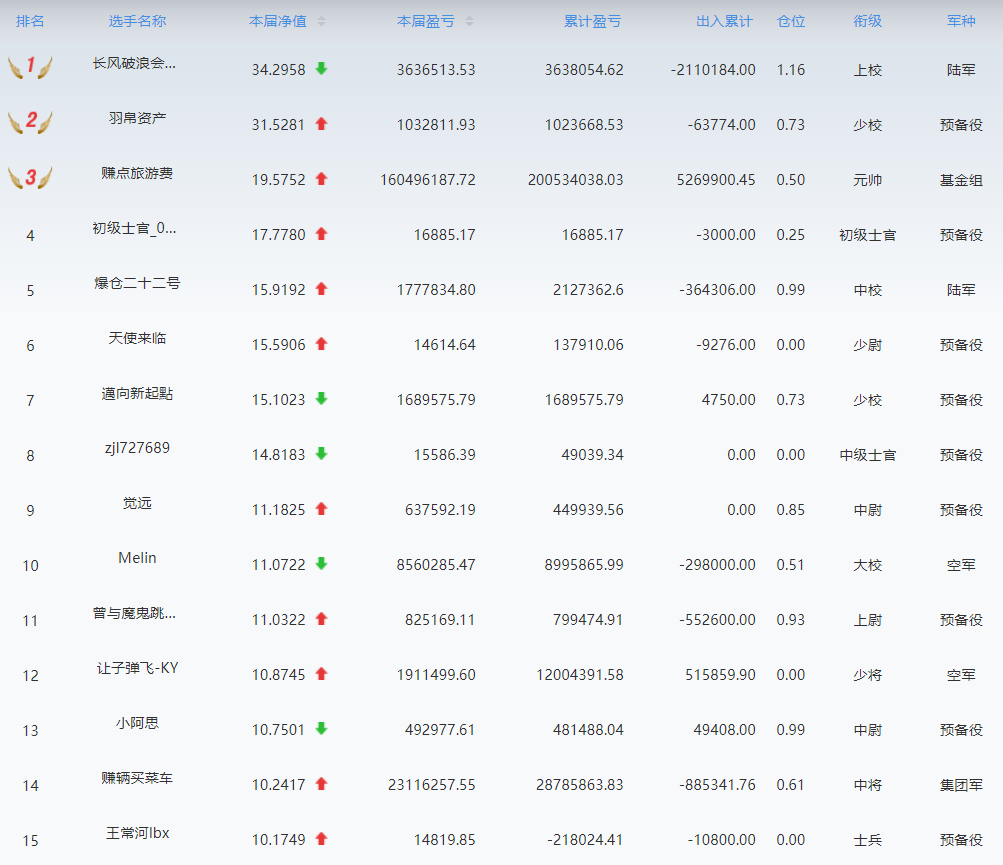Open player 爆仓二十二号 profile
The width and height of the screenshot is (1003, 865).
click(137, 283)
